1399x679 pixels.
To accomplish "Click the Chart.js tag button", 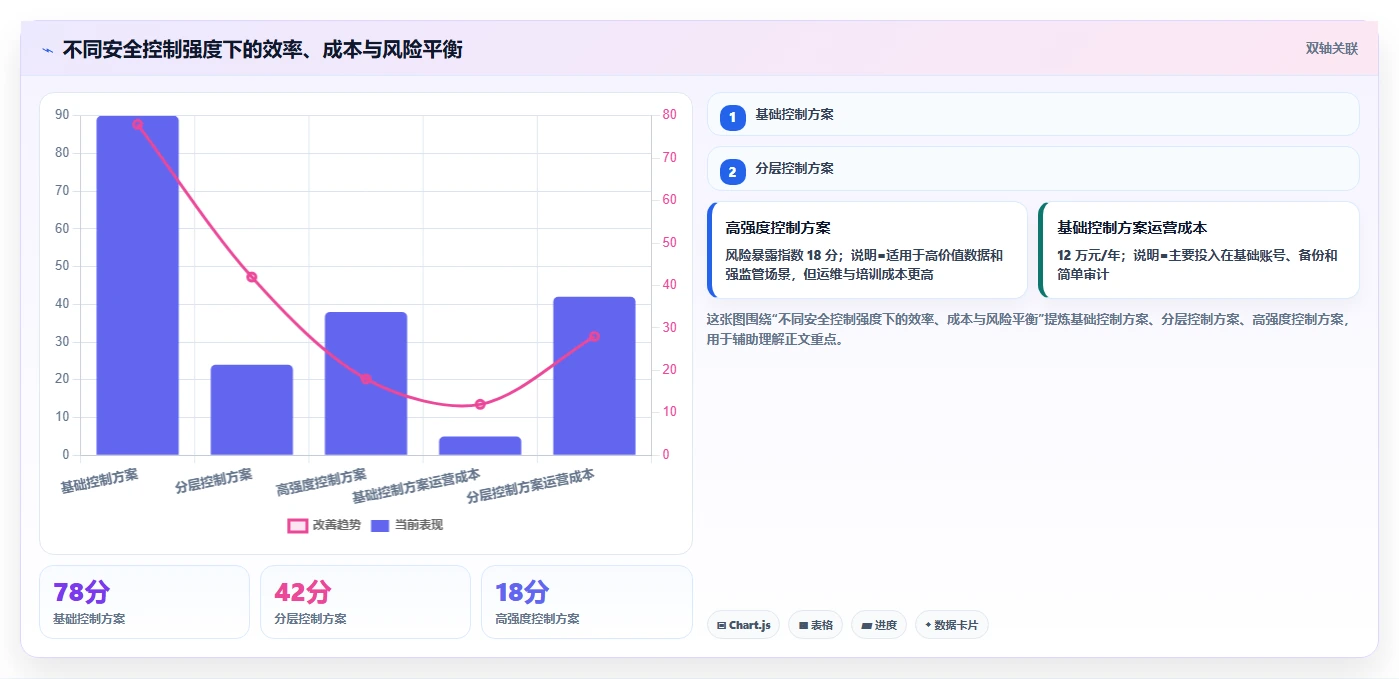I will (x=743, y=625).
